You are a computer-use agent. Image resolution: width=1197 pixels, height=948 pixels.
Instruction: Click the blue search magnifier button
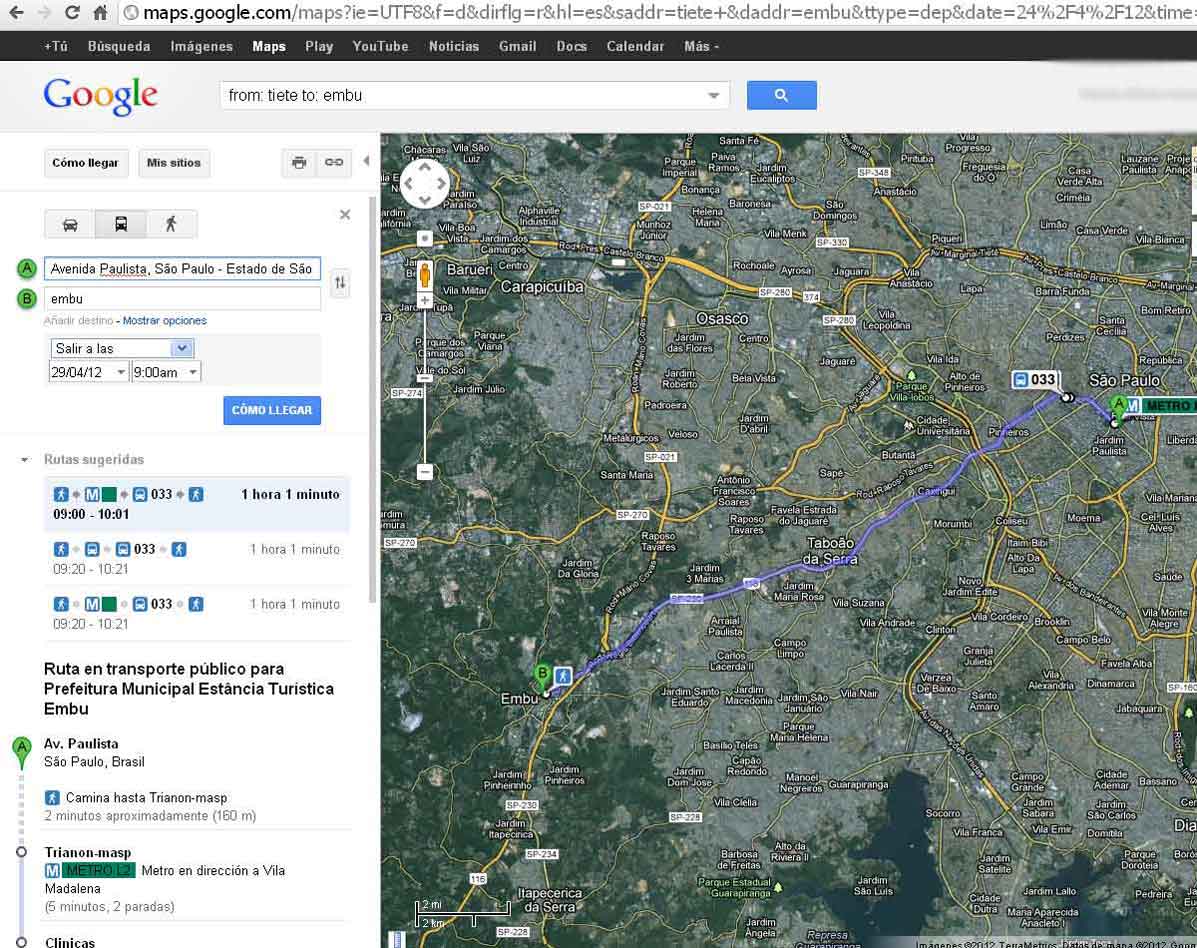tap(781, 95)
